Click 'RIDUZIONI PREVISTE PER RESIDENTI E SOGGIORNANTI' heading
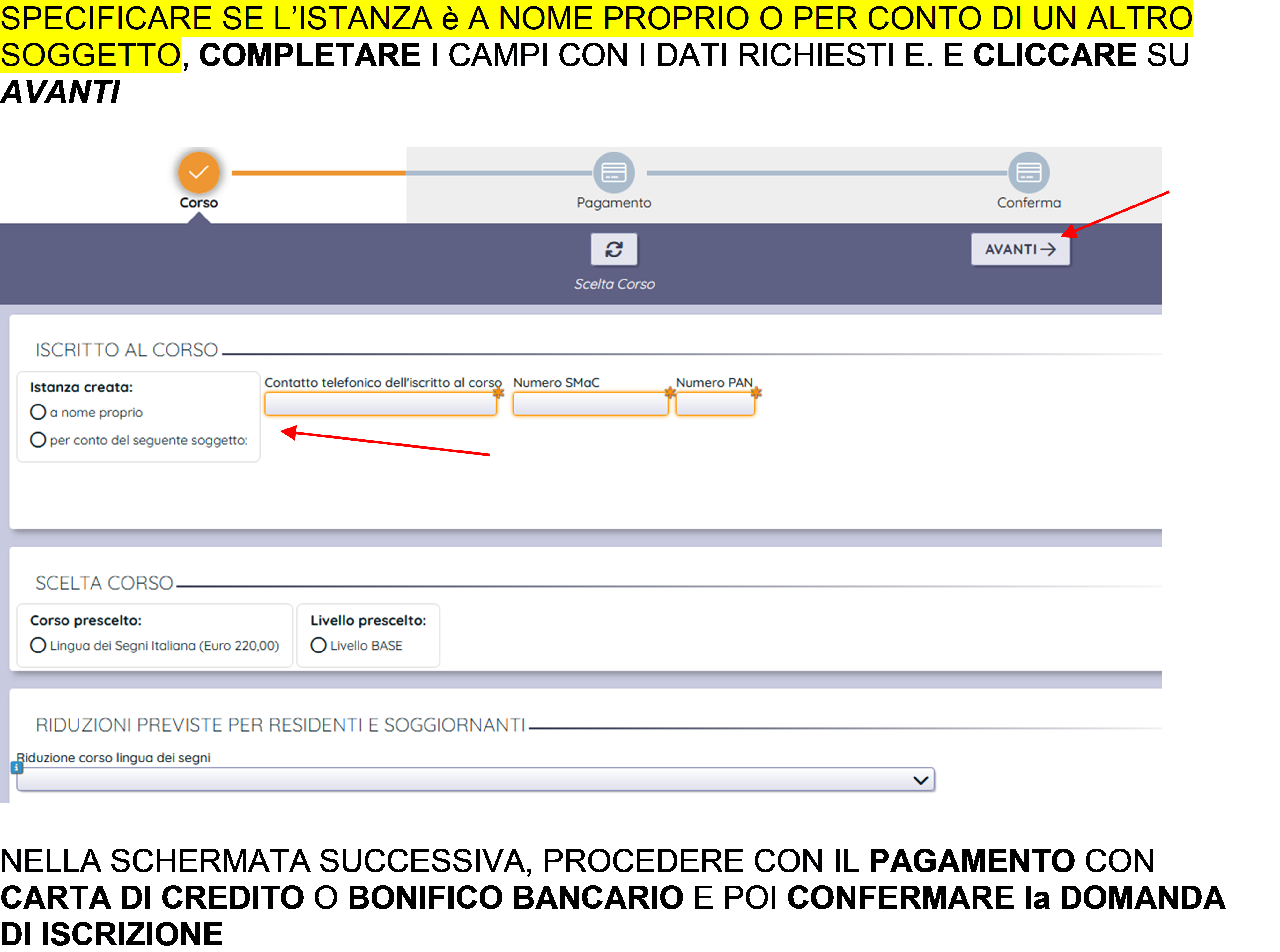The width and height of the screenshot is (1280, 952). point(281,725)
